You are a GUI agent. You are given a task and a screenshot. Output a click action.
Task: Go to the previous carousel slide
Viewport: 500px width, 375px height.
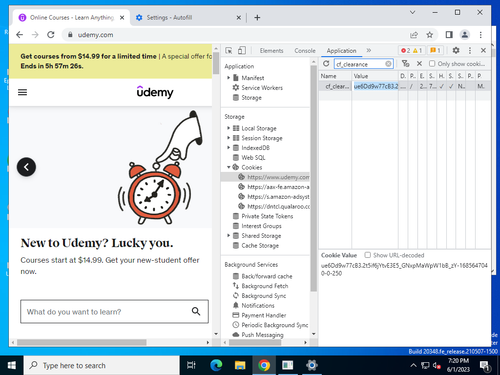point(26,167)
